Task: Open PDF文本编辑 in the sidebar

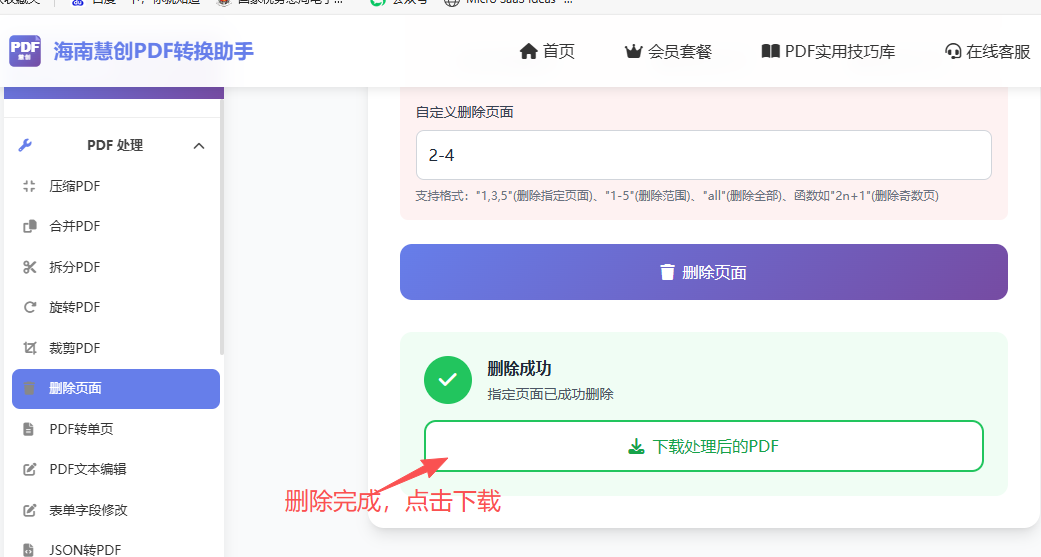Action: (88, 469)
